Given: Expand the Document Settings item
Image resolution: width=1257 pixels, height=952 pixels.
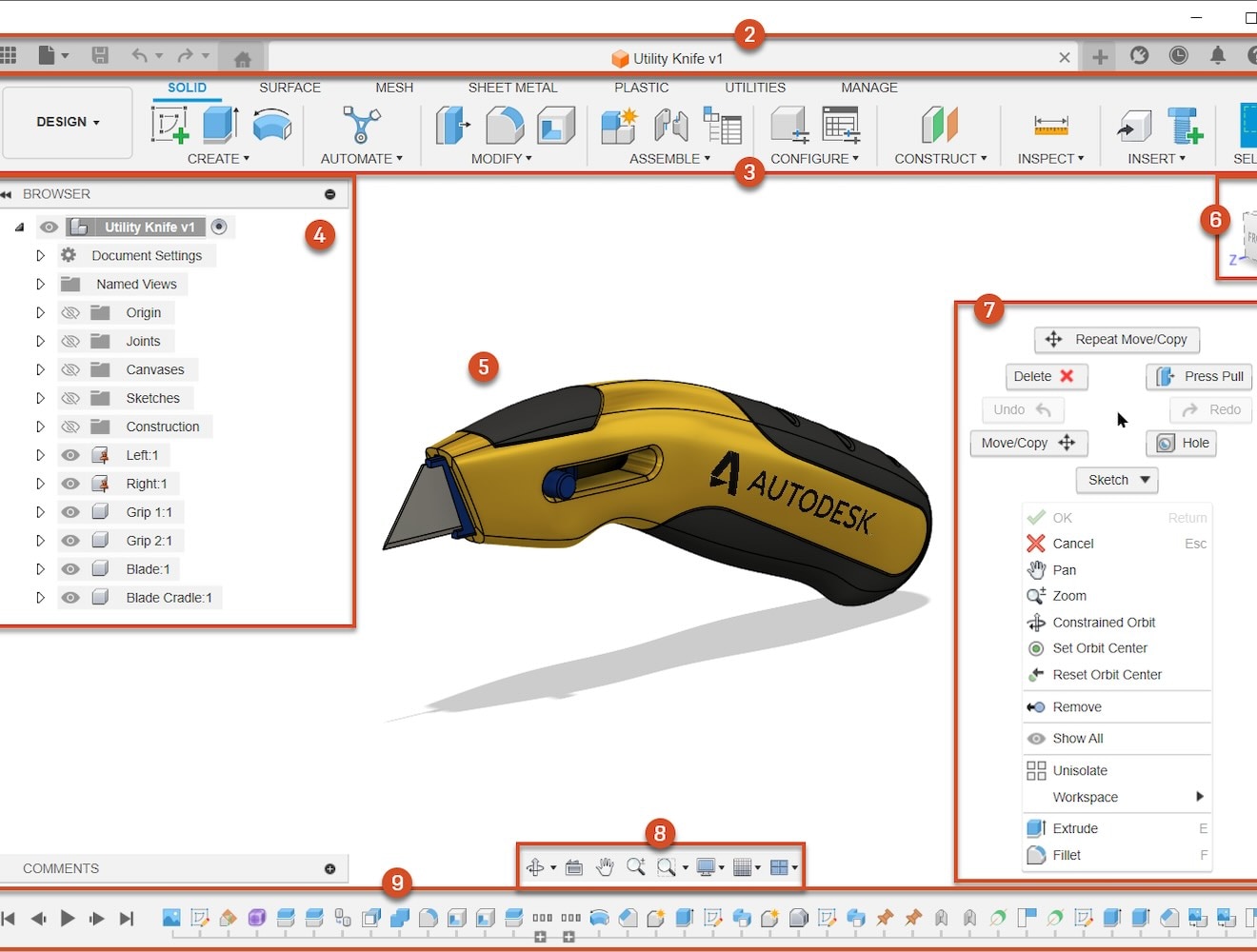Looking at the screenshot, I should 40,254.
